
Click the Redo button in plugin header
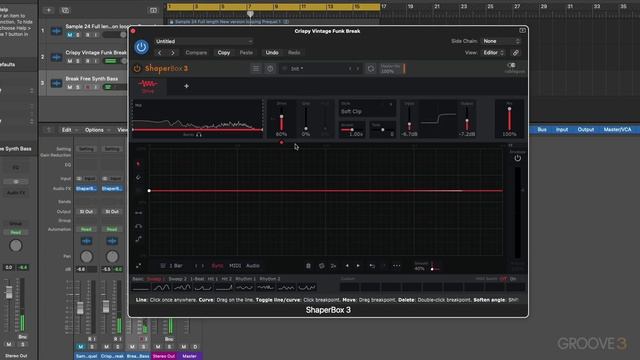point(294,53)
